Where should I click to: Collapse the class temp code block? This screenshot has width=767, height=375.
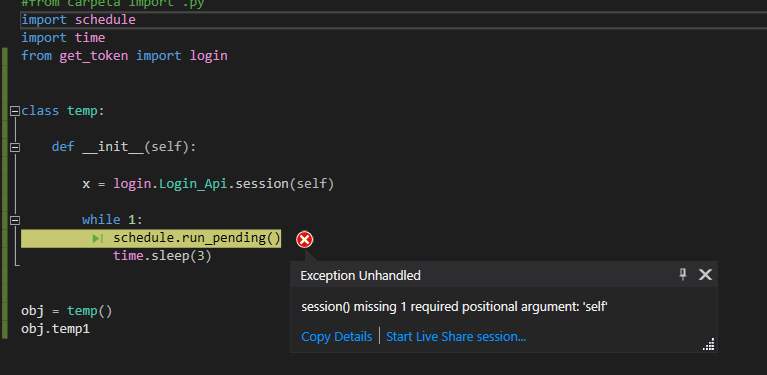coord(15,111)
